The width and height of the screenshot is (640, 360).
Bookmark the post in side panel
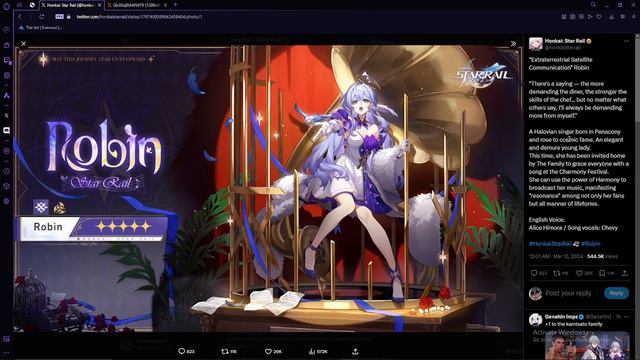[x=602, y=273]
